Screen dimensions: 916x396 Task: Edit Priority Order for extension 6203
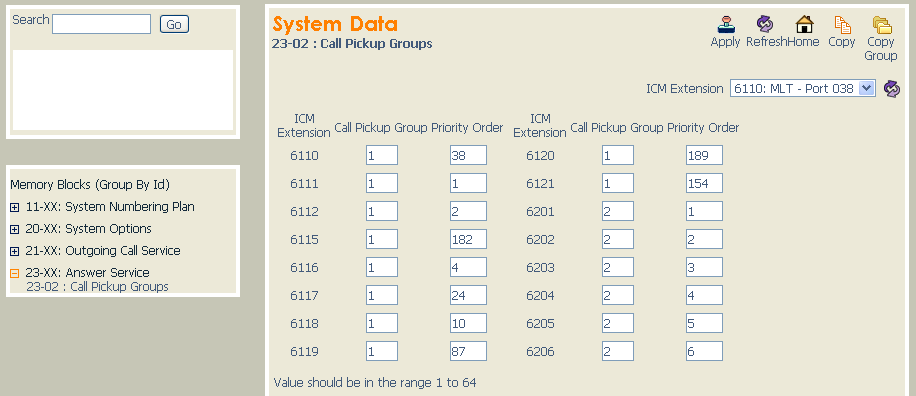click(705, 268)
